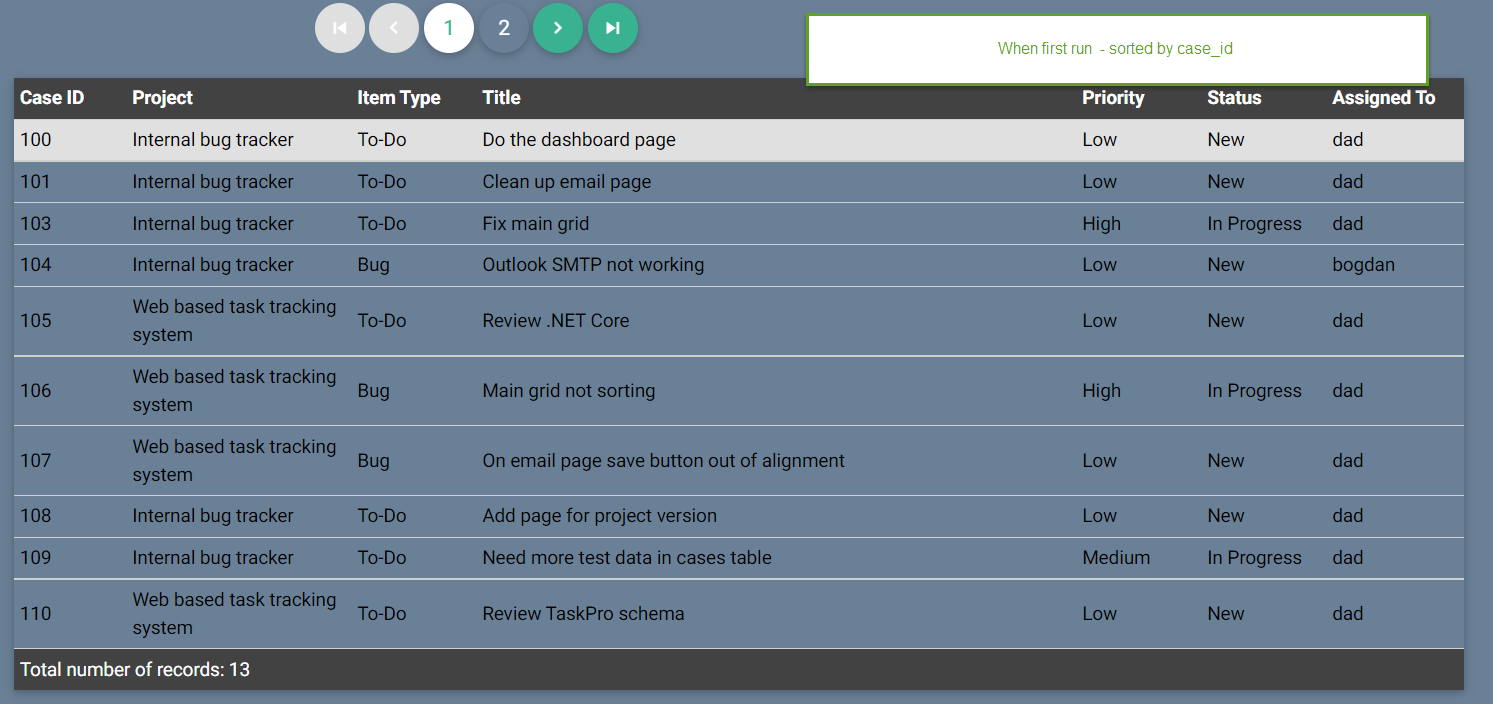Click title 'Do the dashboard page'
Viewport: 1493px width, 704px height.
(x=579, y=140)
